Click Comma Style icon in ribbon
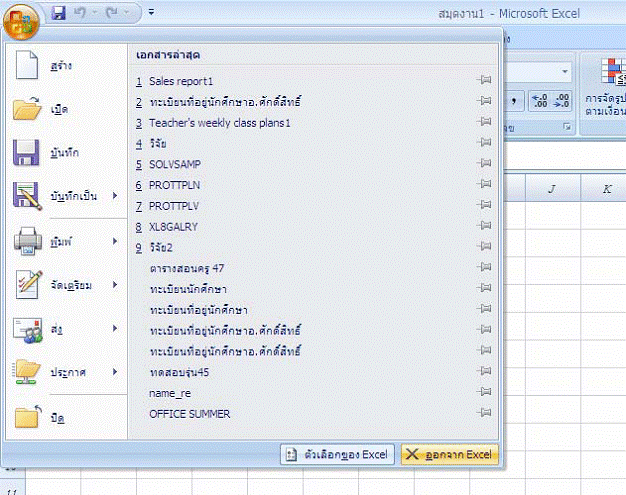Screen dimensions: 626x495 514,101
